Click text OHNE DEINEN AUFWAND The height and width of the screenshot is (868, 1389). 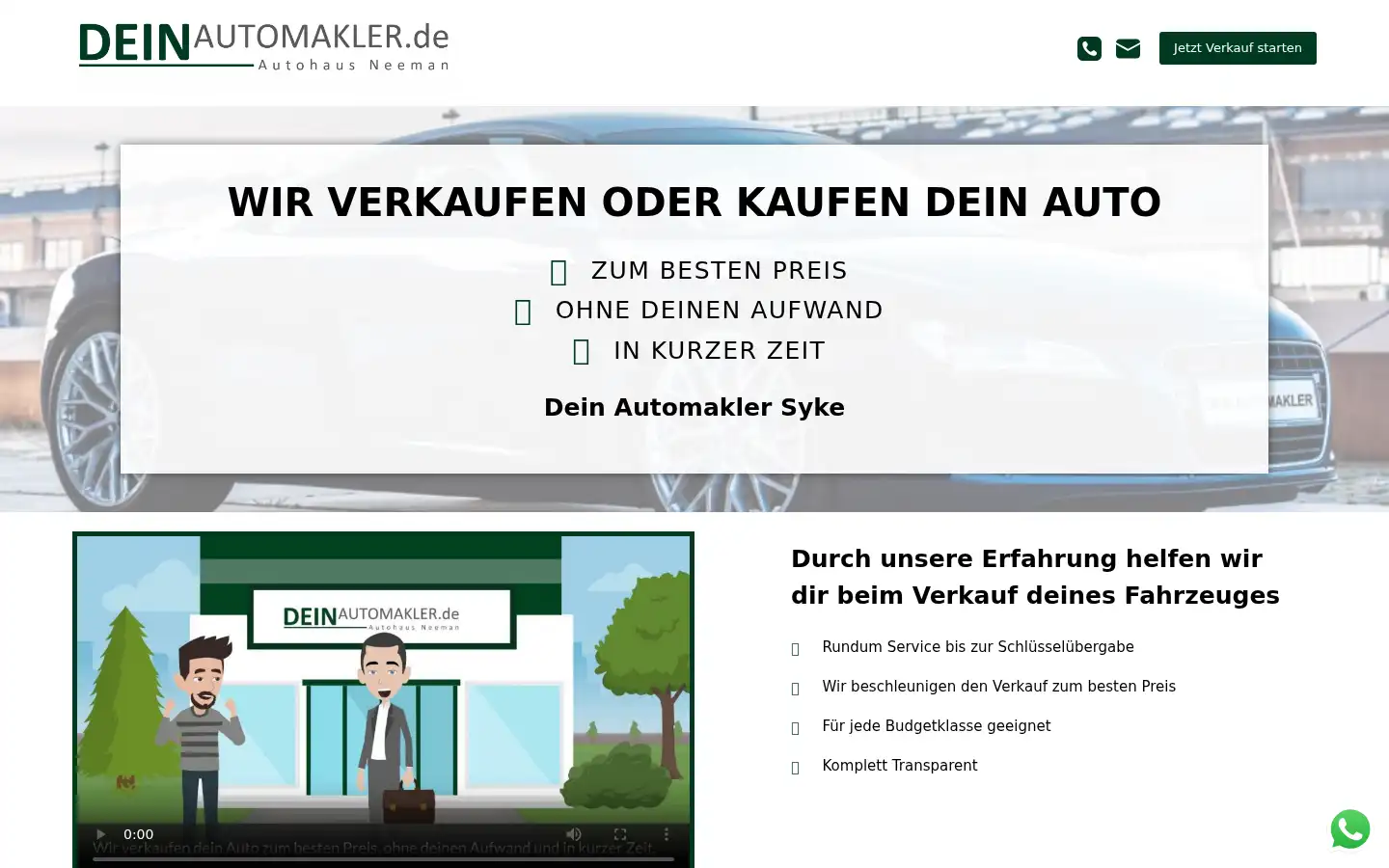click(x=720, y=311)
